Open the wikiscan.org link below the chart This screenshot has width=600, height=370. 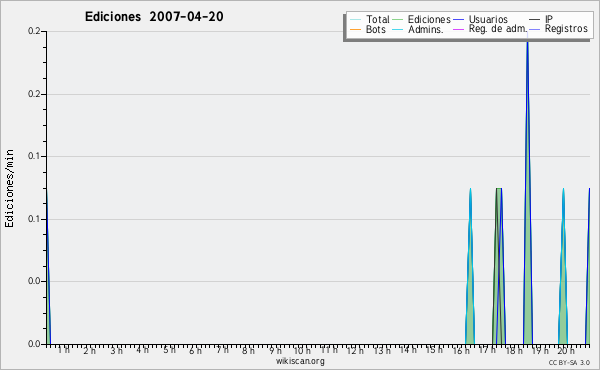(x=300, y=361)
